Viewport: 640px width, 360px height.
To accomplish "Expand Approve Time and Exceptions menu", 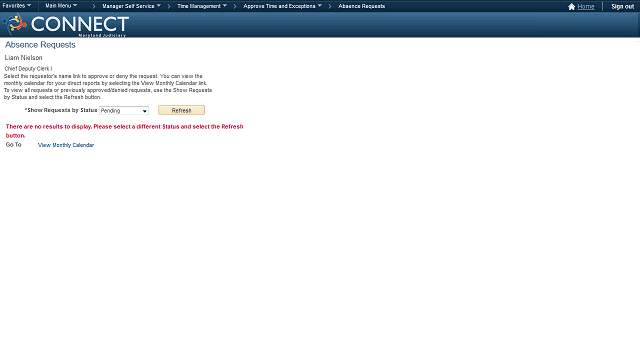I will click(282, 6).
